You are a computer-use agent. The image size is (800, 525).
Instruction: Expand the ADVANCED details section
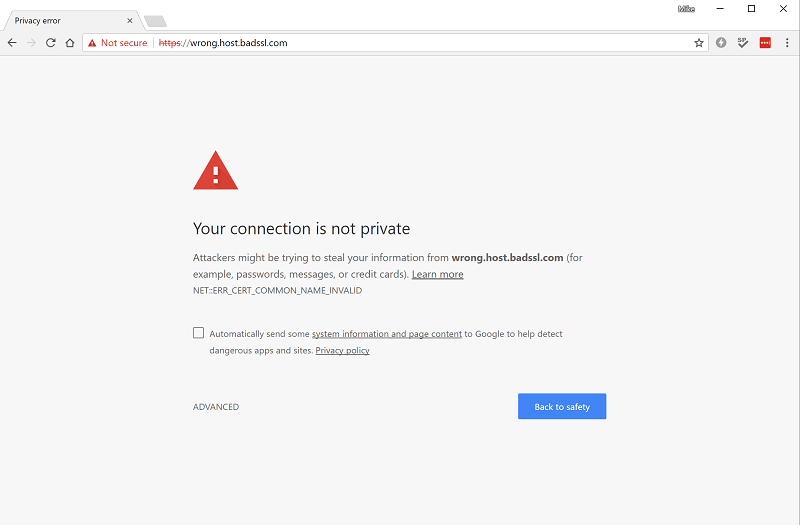point(216,407)
